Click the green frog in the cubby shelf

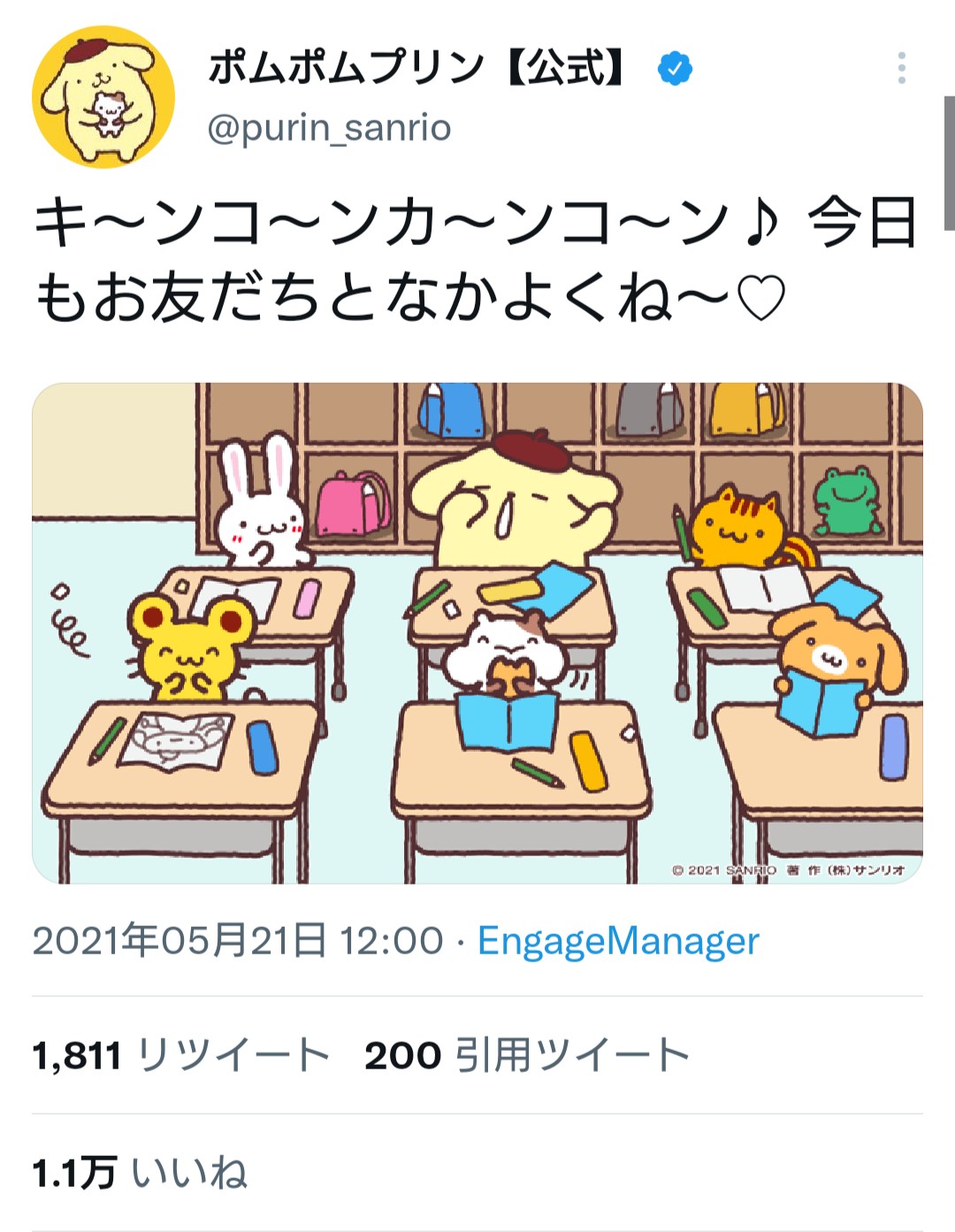click(848, 501)
